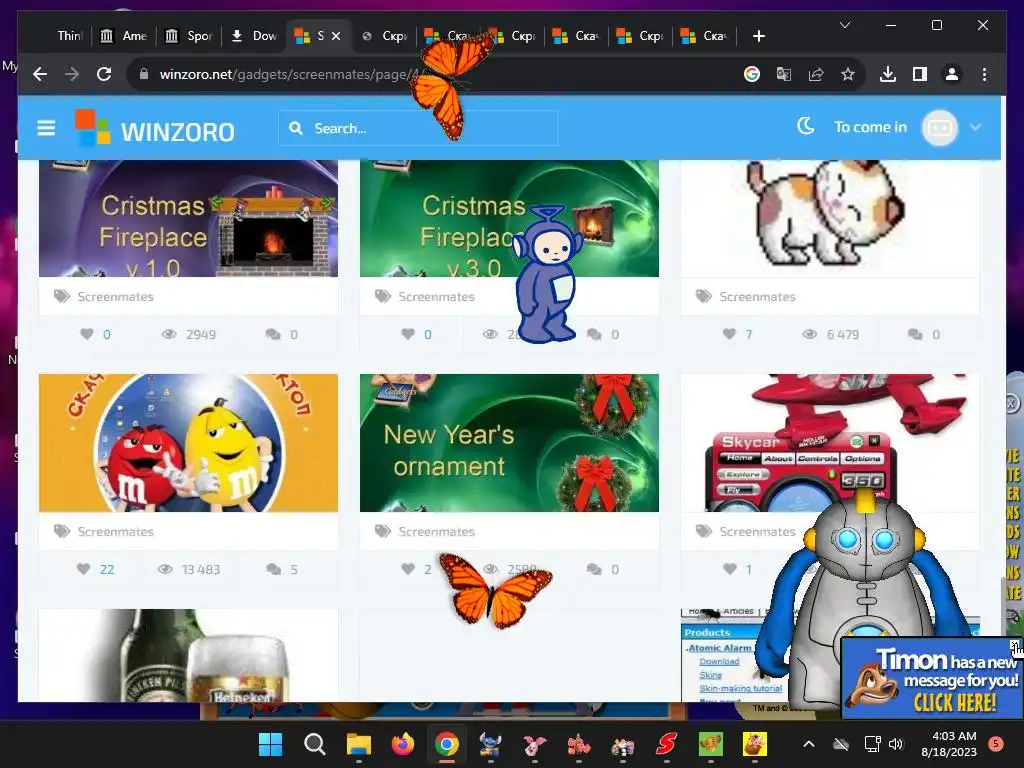Screen dimensions: 1024x768
Task: Like Cristmas Fireplace v.1.0 with heart
Action: 87,334
